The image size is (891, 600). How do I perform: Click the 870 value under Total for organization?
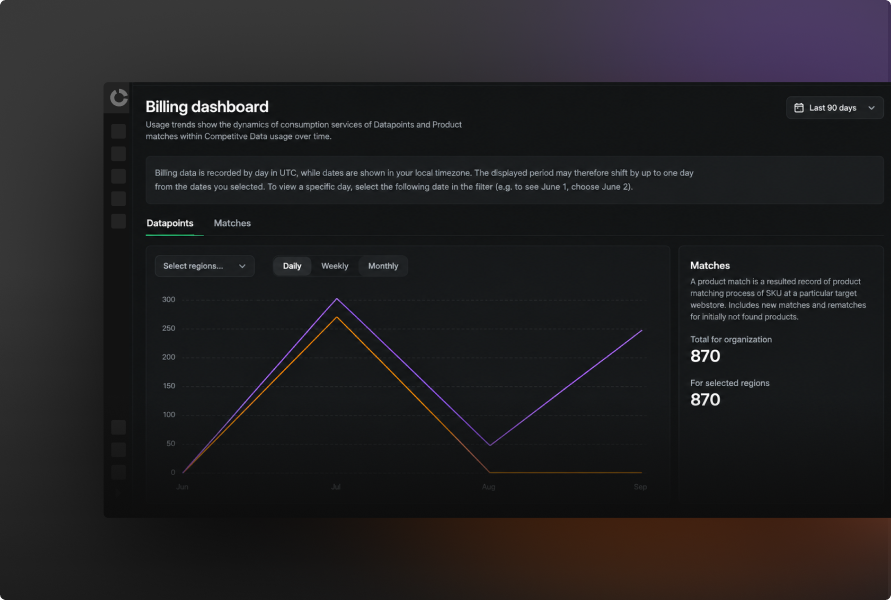pos(705,356)
